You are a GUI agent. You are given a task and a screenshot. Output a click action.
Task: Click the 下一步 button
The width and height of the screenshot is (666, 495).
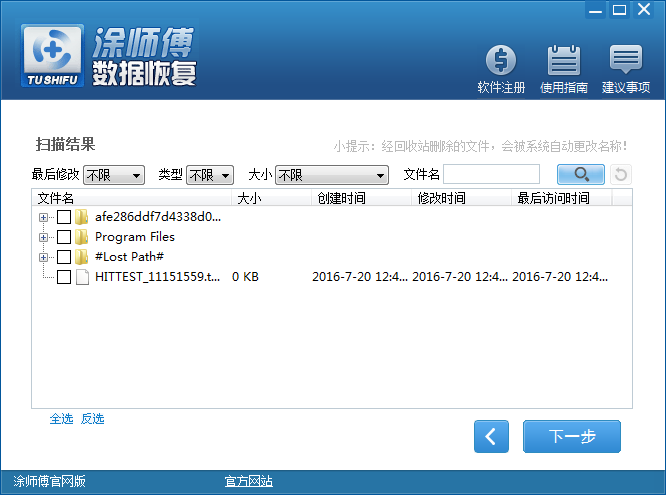click(572, 436)
